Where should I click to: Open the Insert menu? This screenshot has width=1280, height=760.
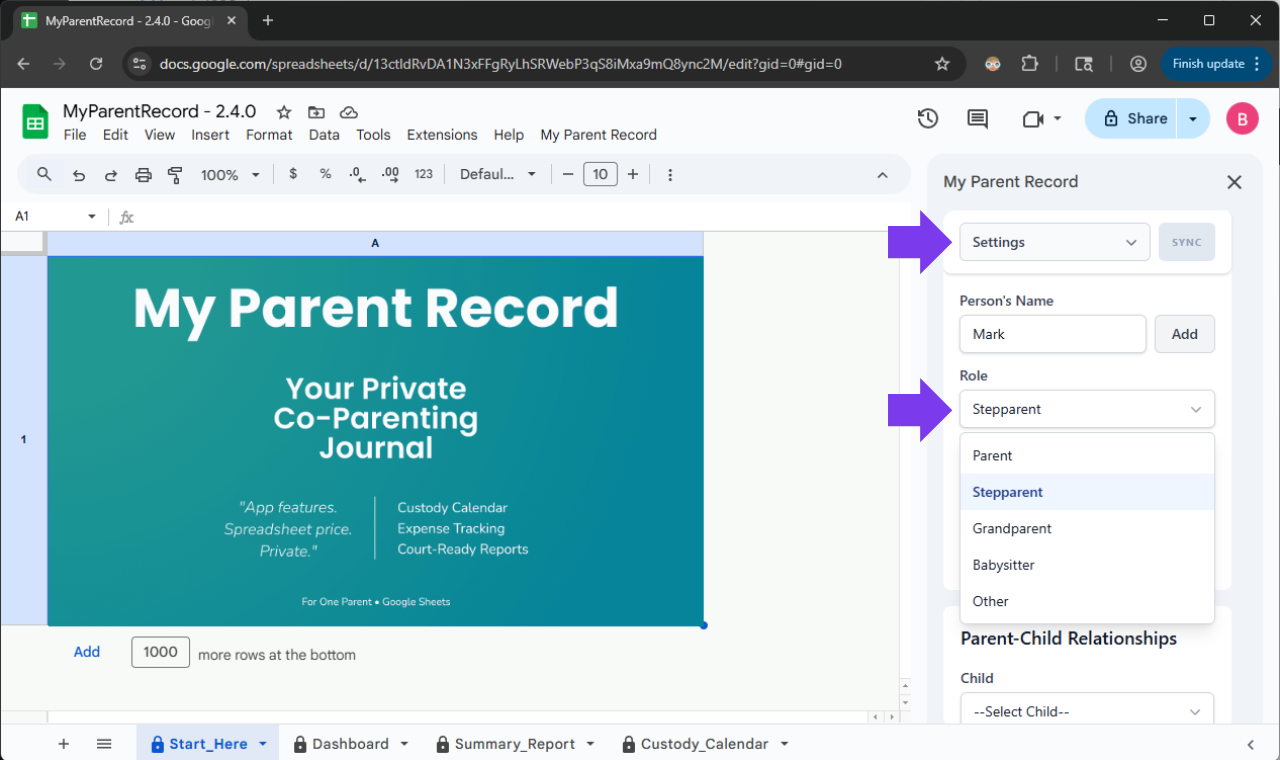tap(210, 135)
